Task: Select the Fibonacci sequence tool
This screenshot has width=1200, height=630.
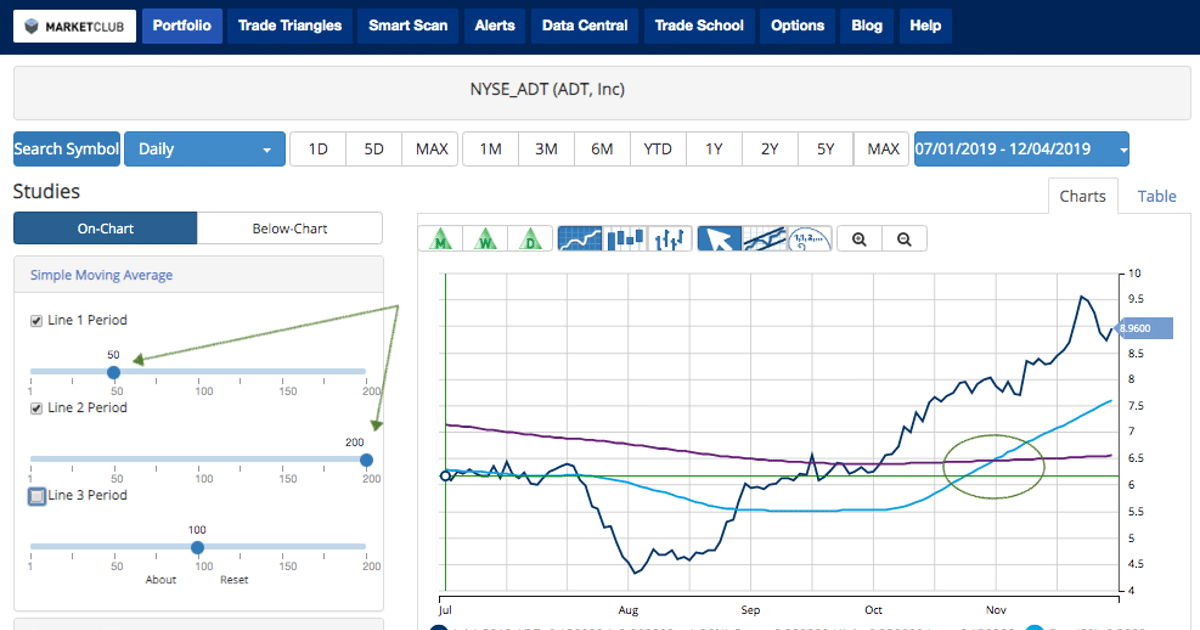Action: 809,238
